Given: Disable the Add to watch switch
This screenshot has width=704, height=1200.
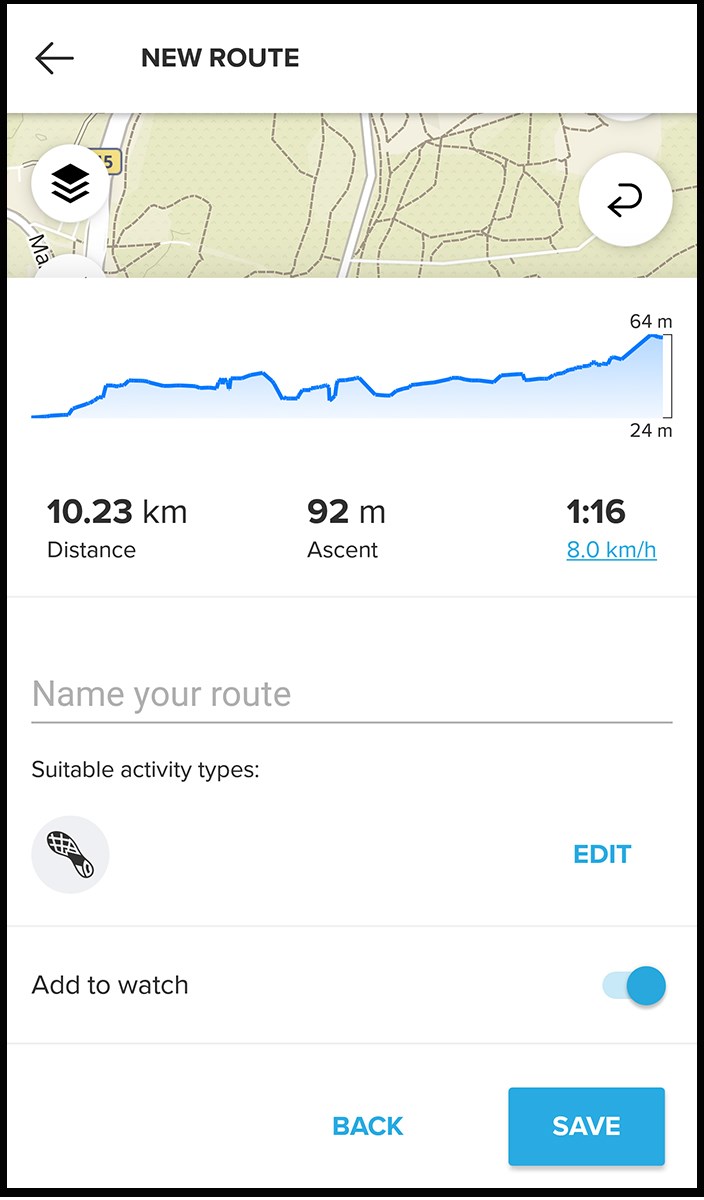Looking at the screenshot, I should tap(635, 986).
